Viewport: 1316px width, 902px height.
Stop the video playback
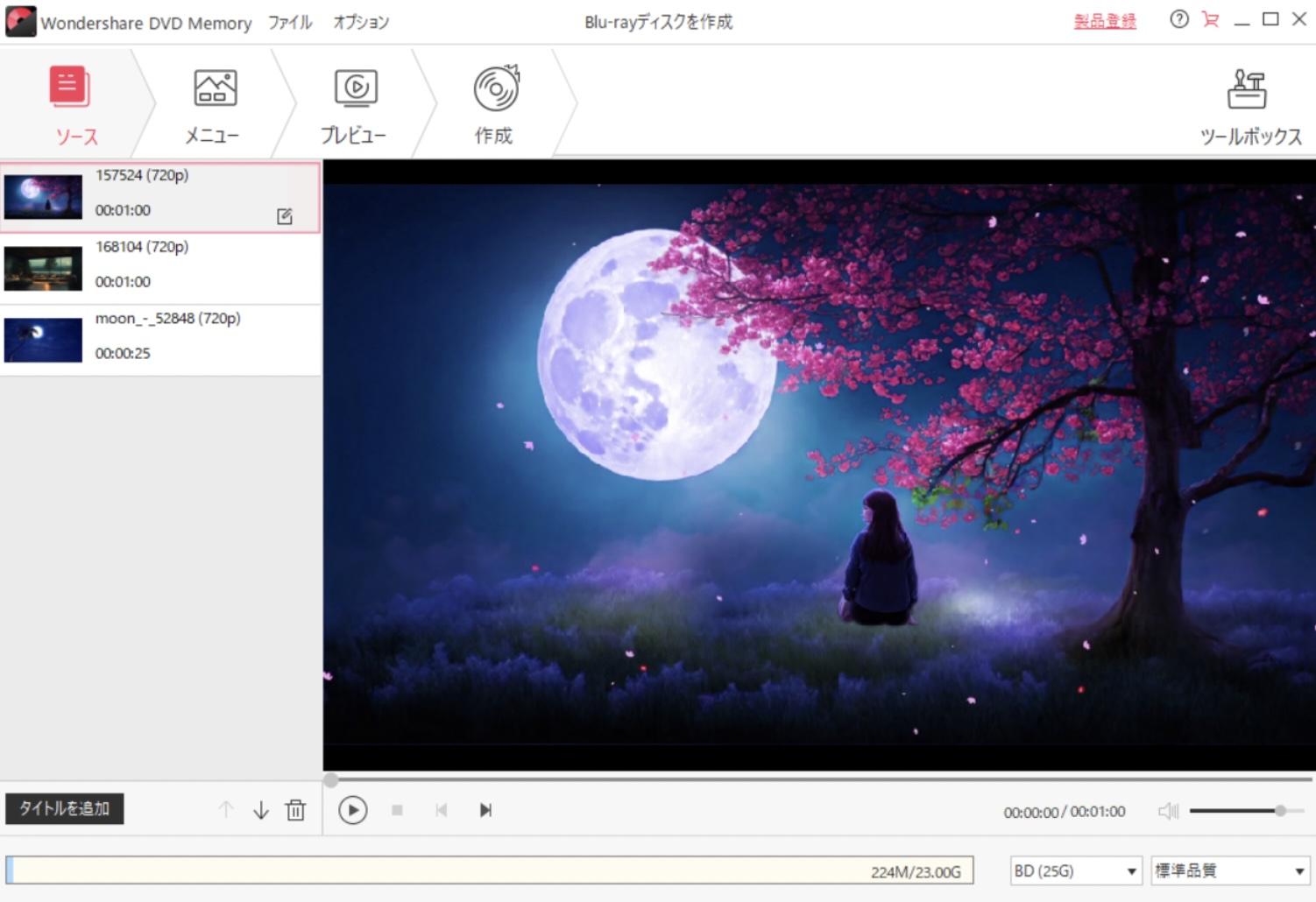point(397,810)
